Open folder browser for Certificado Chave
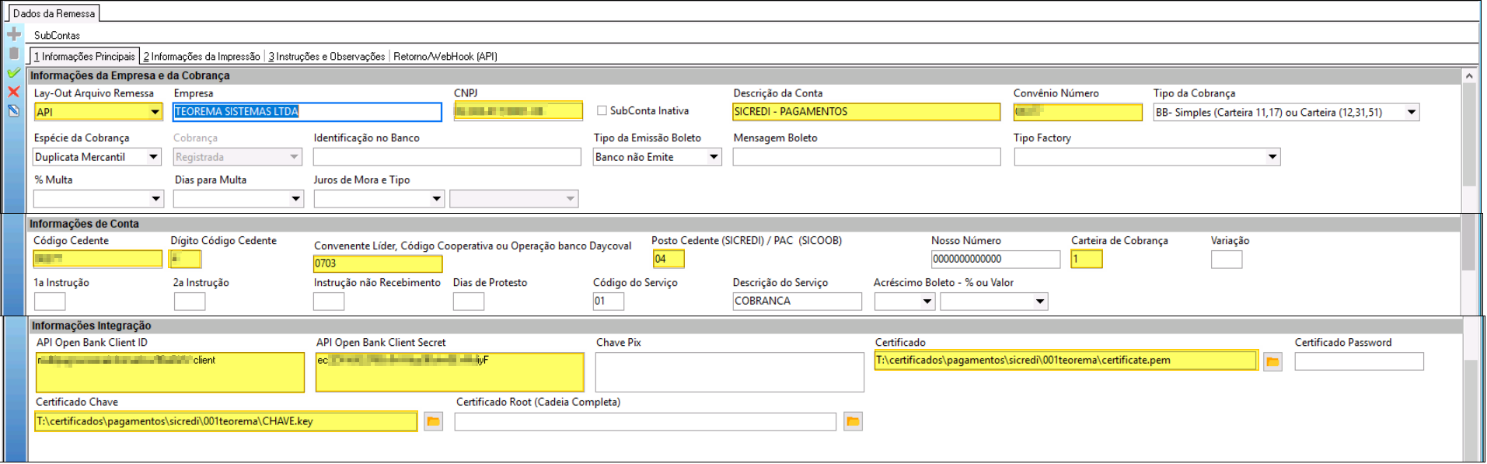This screenshot has height=464, width=1487. (x=433, y=422)
